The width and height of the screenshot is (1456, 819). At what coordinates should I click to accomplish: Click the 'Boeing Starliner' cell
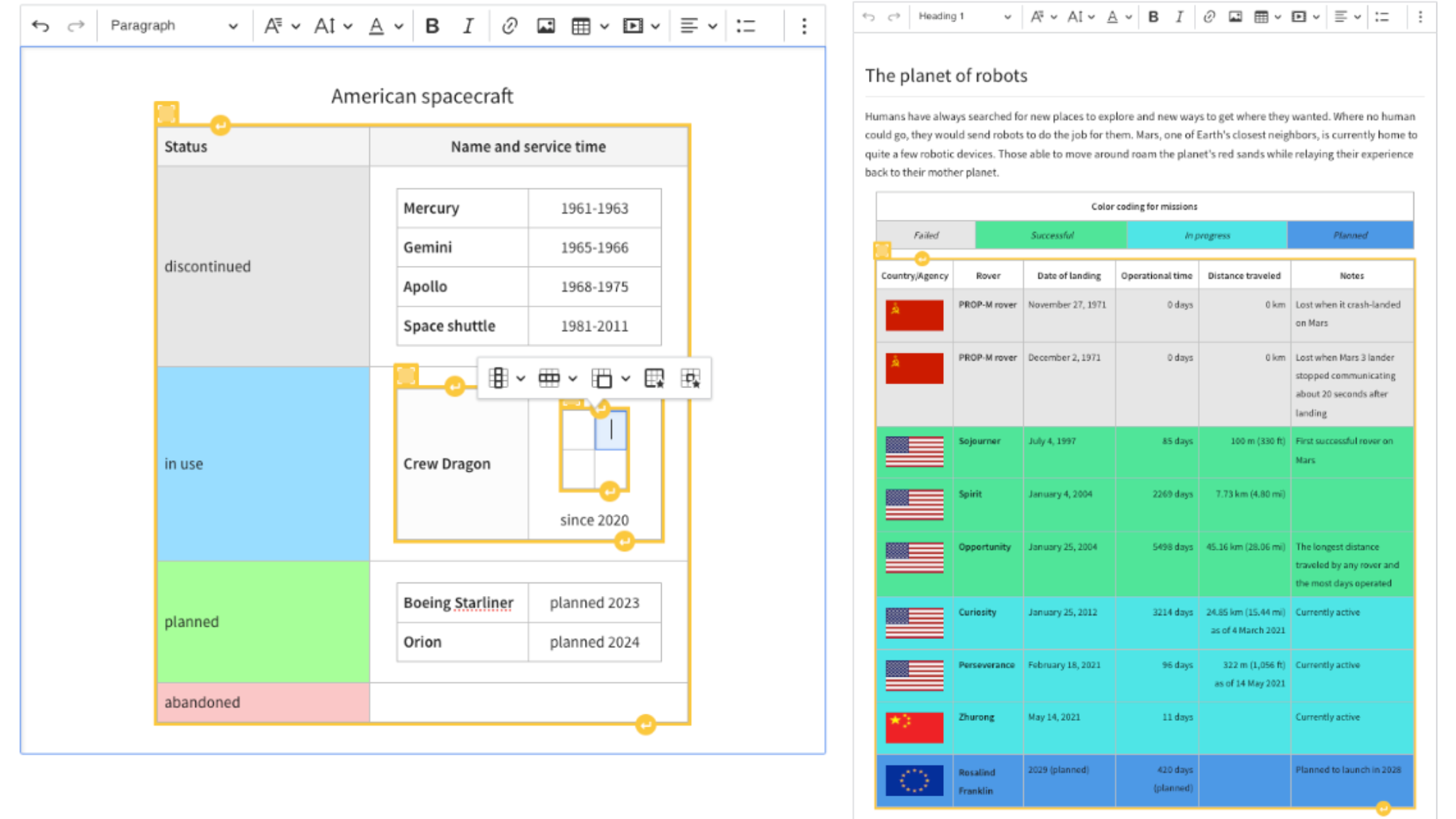[462, 603]
